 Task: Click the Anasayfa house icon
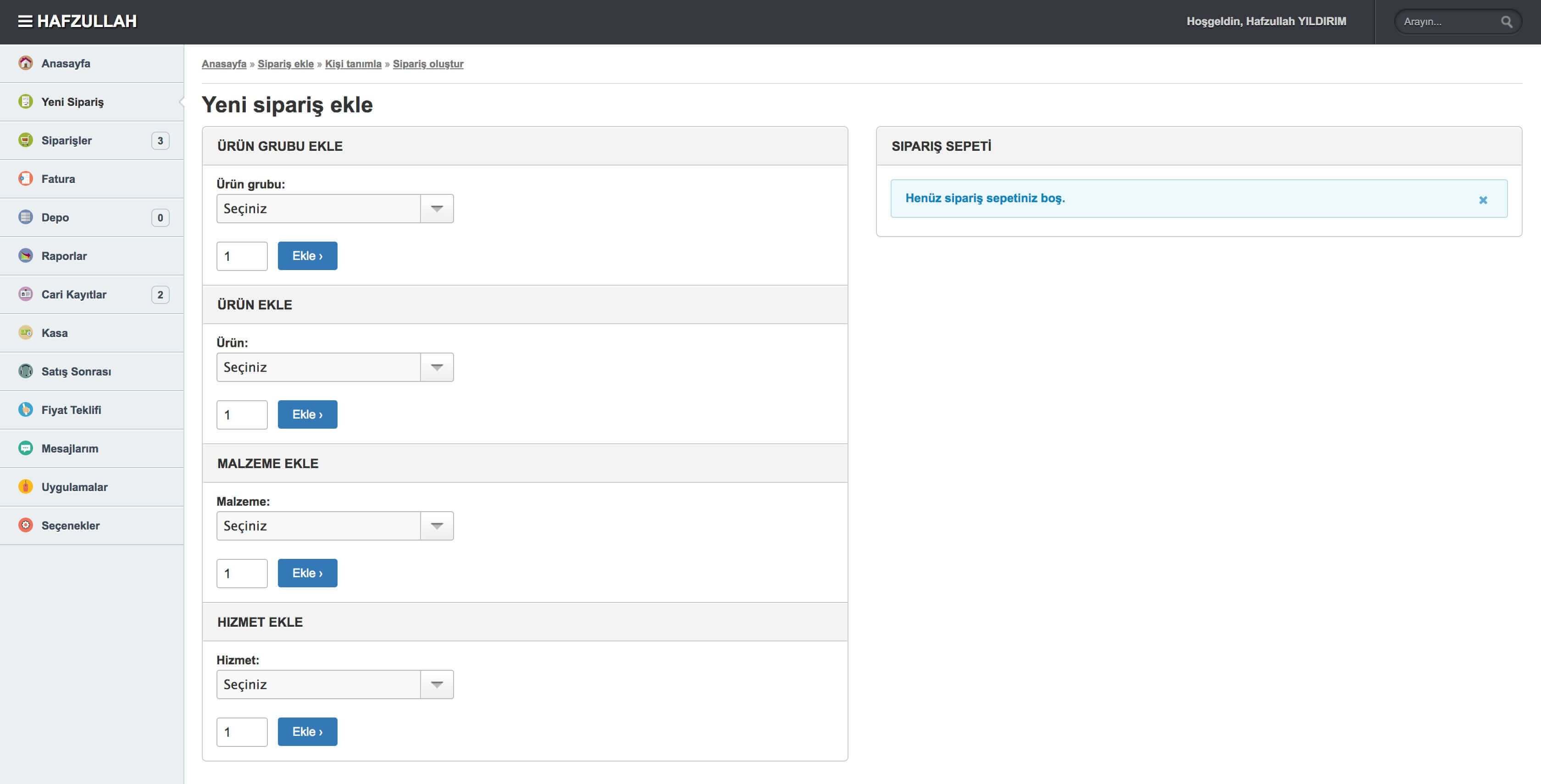[x=25, y=63]
